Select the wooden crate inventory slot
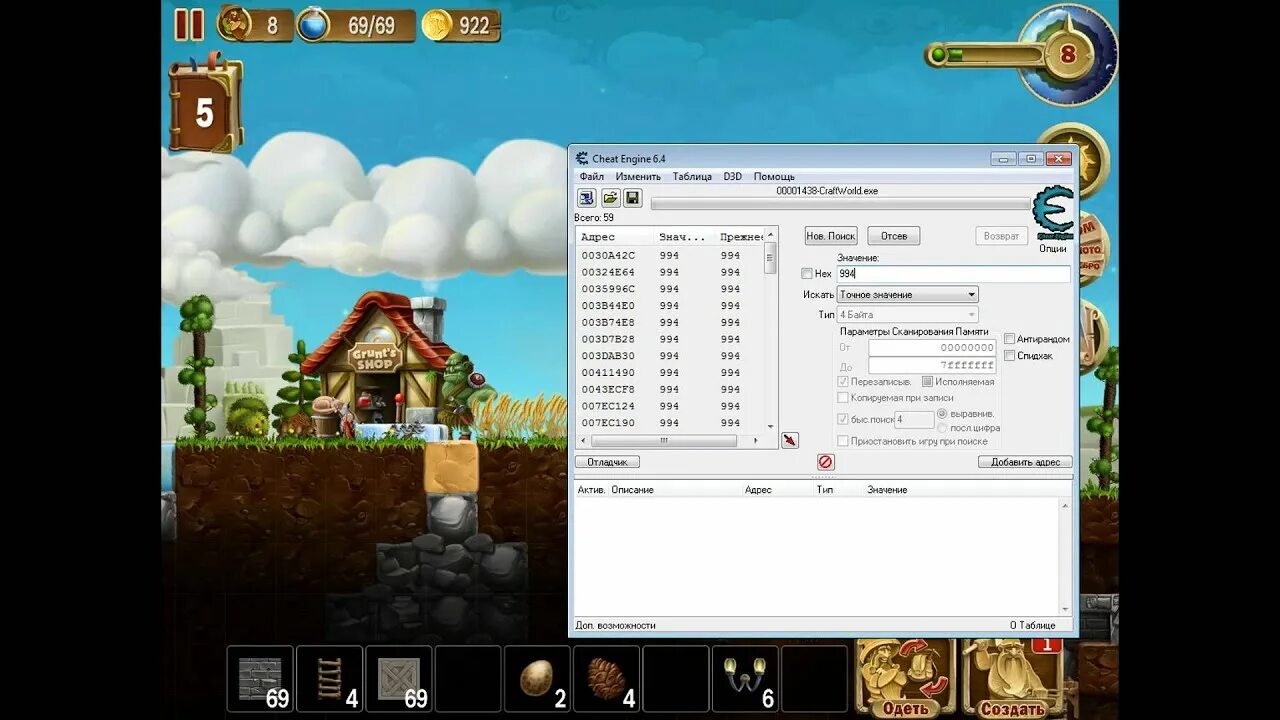The width and height of the screenshot is (1280, 720). [398, 679]
